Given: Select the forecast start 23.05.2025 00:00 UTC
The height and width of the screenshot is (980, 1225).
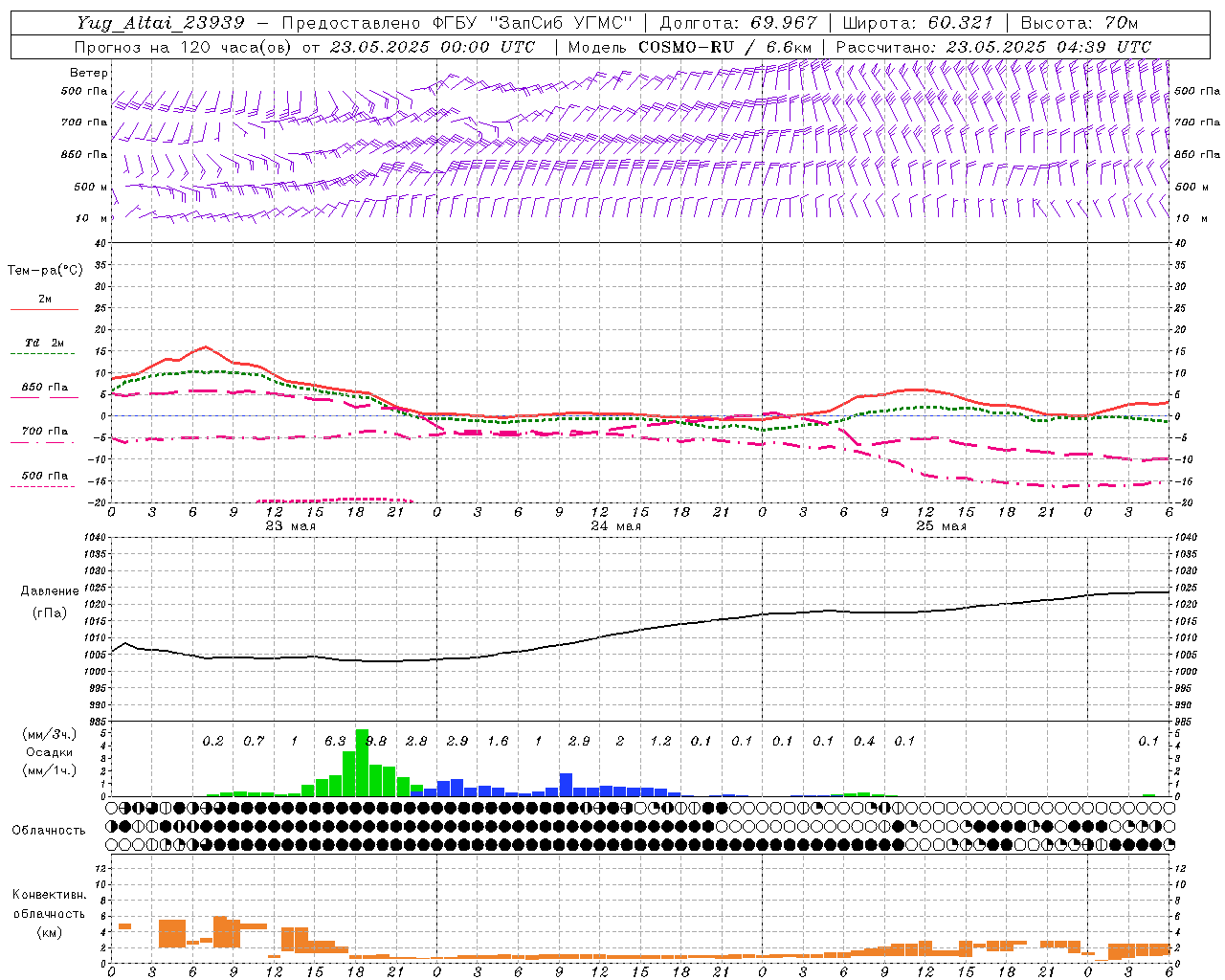Looking at the screenshot, I should point(432,47).
